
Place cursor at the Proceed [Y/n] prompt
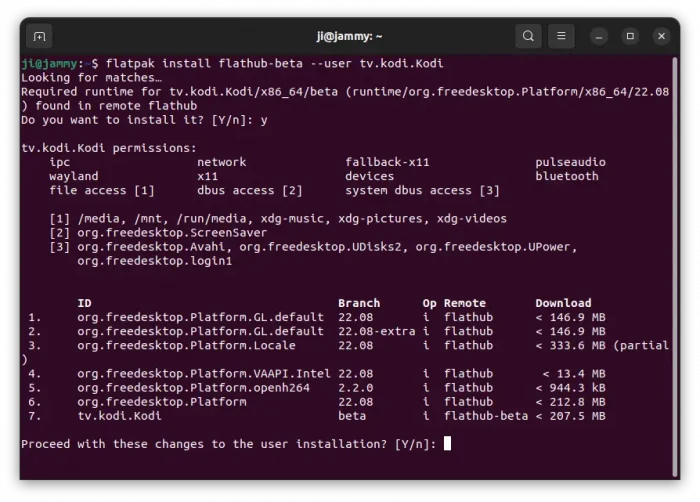(448, 444)
